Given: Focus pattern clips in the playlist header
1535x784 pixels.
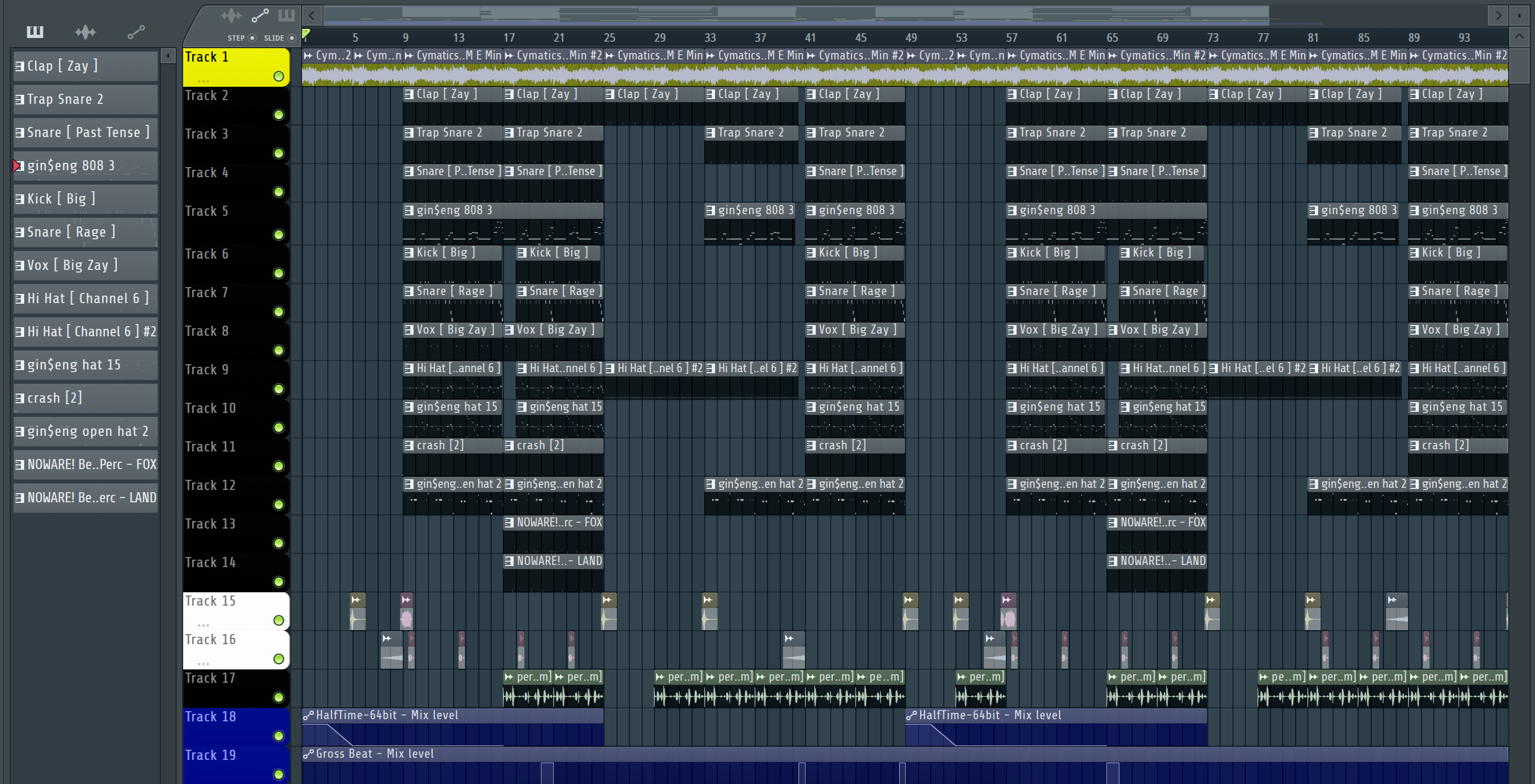Looking at the screenshot, I should pyautogui.click(x=287, y=15).
